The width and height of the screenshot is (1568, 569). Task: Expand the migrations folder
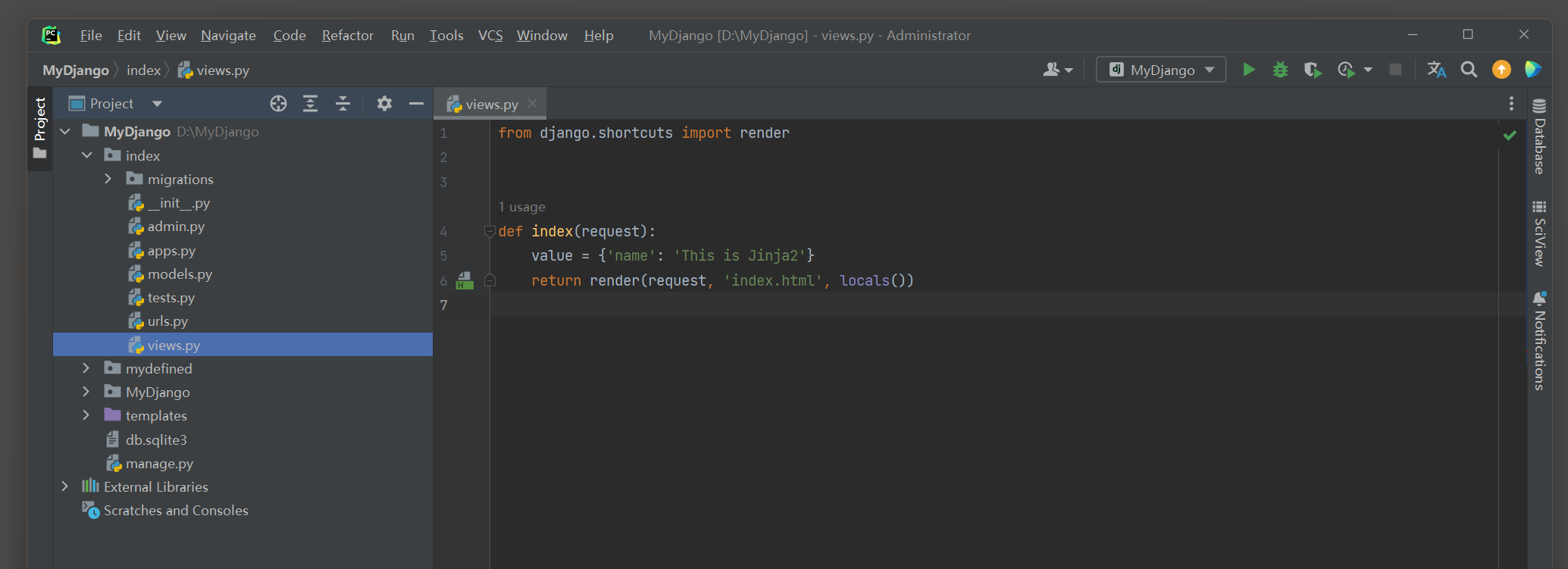108,179
